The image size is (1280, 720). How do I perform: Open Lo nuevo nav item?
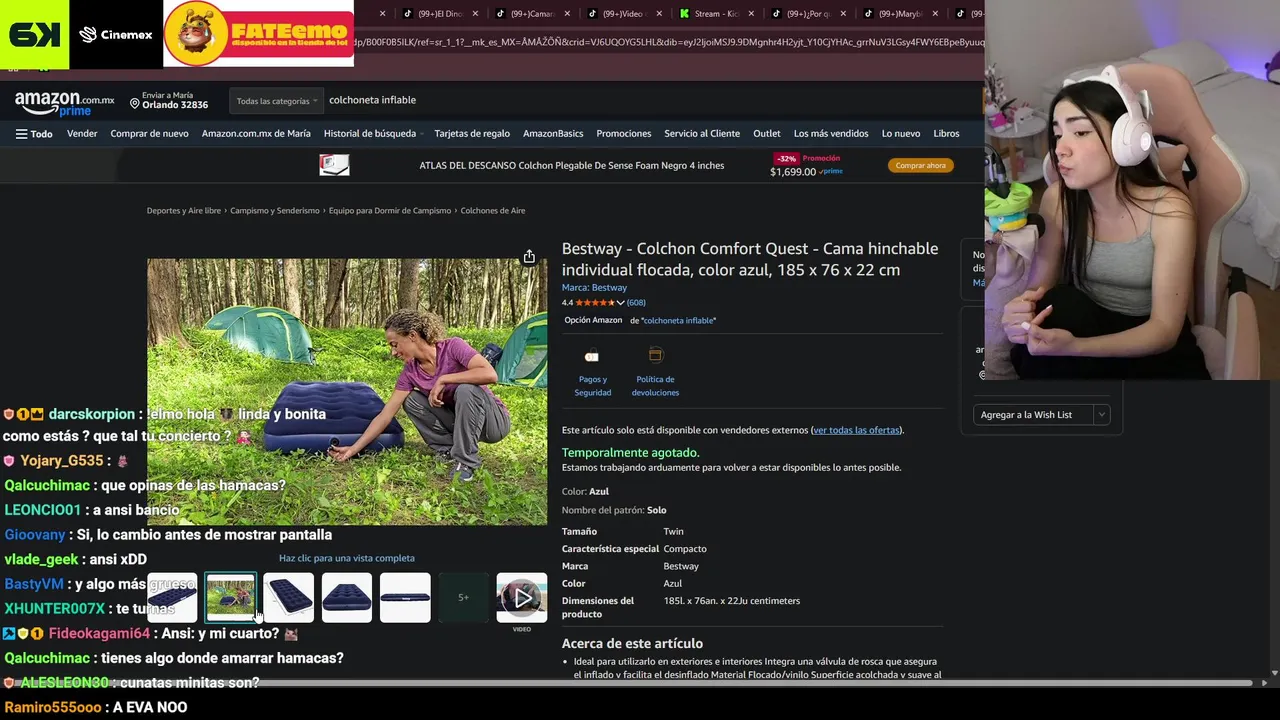(901, 134)
